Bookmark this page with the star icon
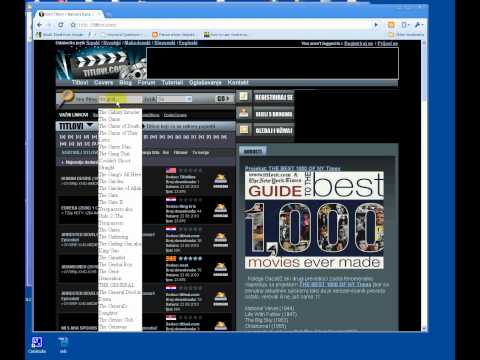The height and width of the screenshot is (360, 480). (73, 25)
